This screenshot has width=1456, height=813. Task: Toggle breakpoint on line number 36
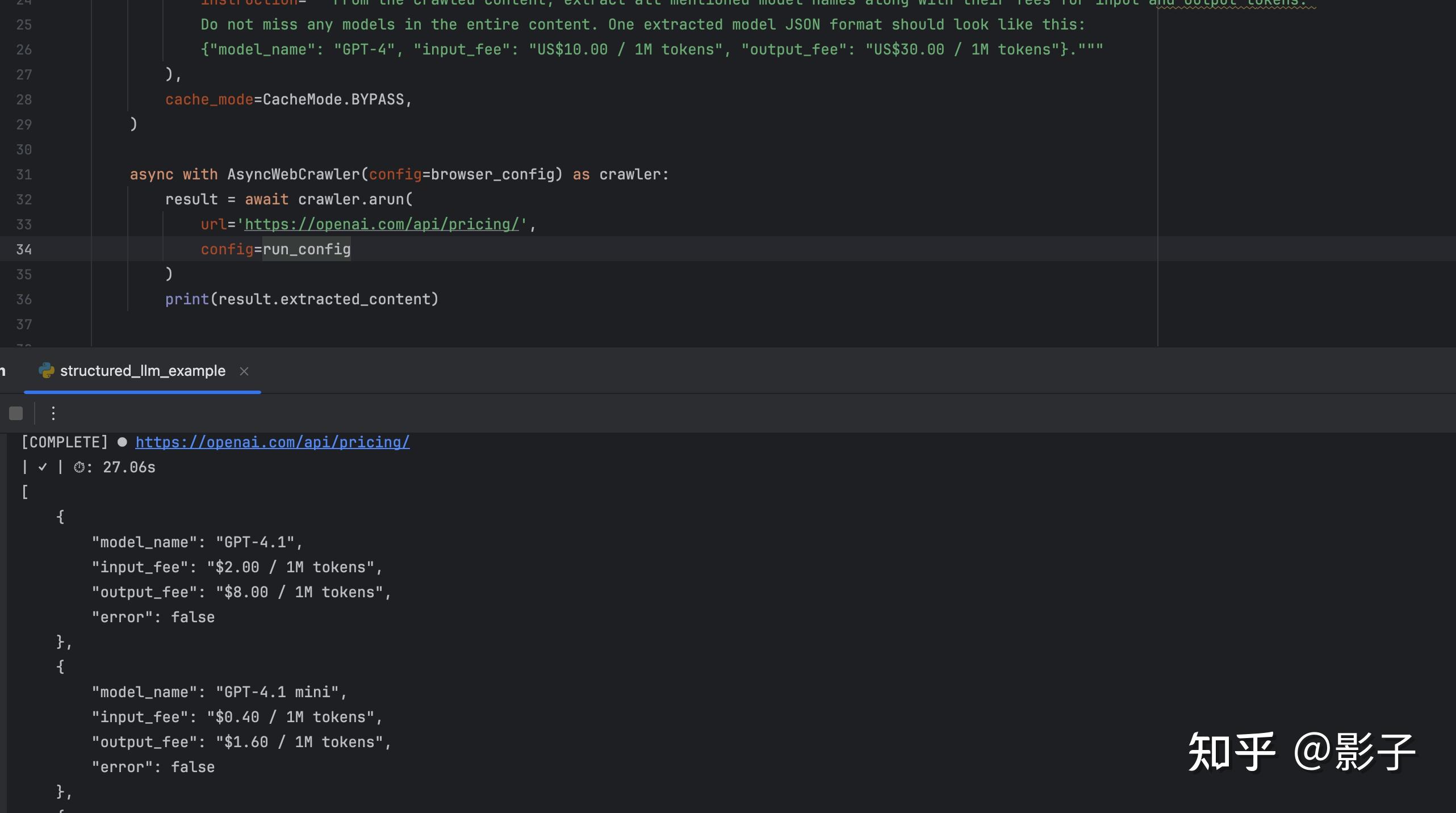click(24, 299)
